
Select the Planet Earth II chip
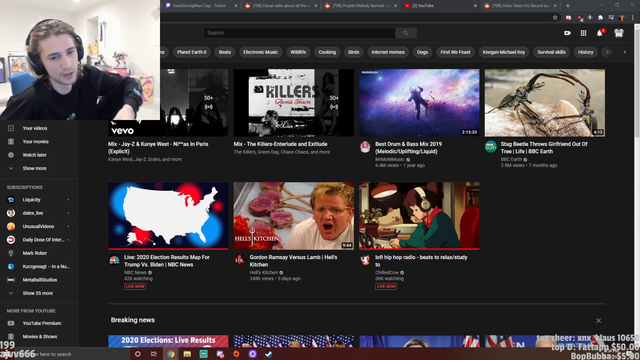(191, 52)
